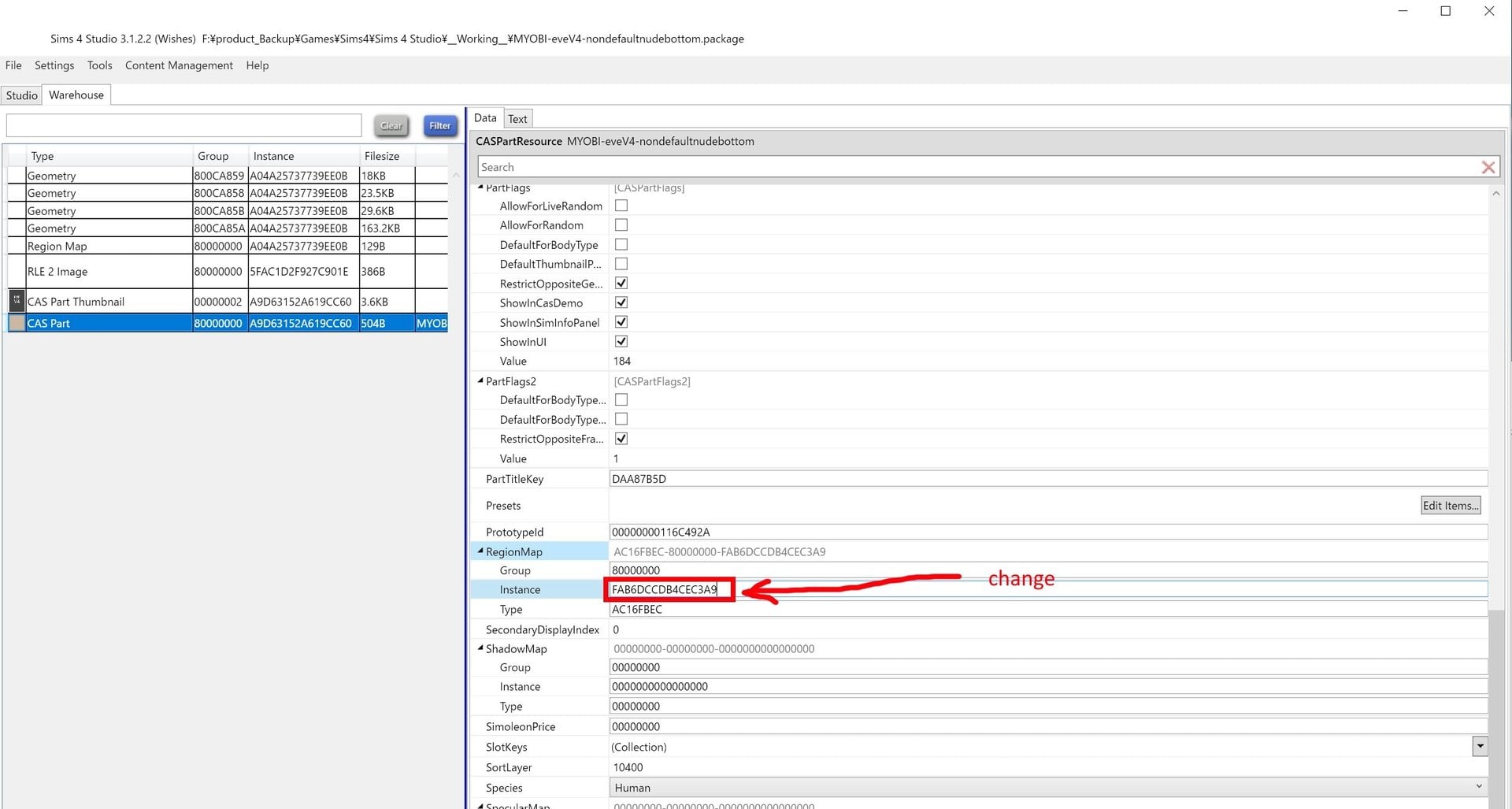Collapse the ShadowMap section
Viewport: 1512px width, 809px height.
pyautogui.click(x=480, y=648)
